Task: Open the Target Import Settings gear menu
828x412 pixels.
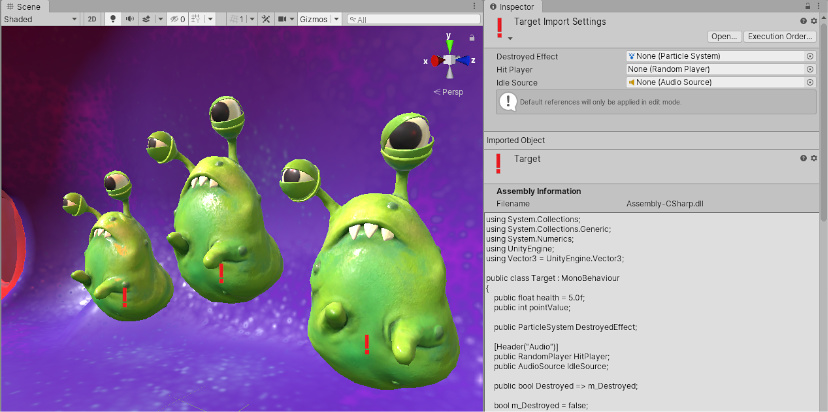Action: coord(814,21)
